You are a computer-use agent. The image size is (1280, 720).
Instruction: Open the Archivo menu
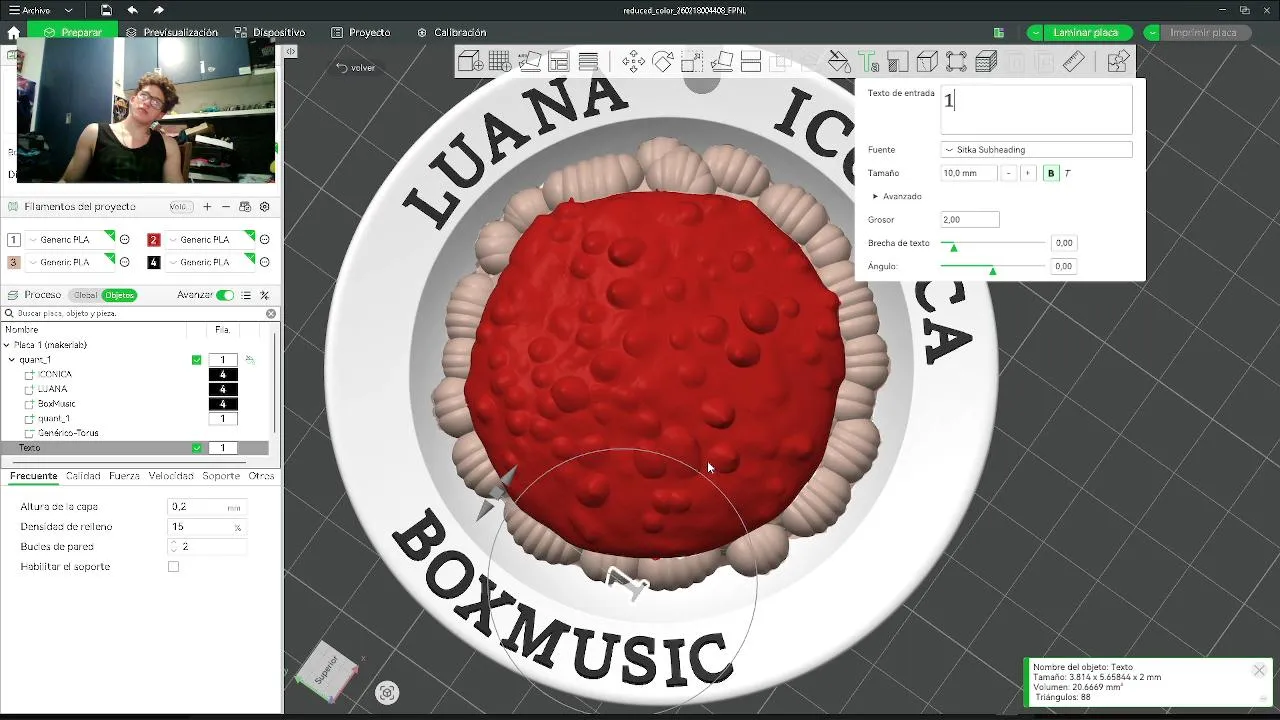[x=29, y=10]
